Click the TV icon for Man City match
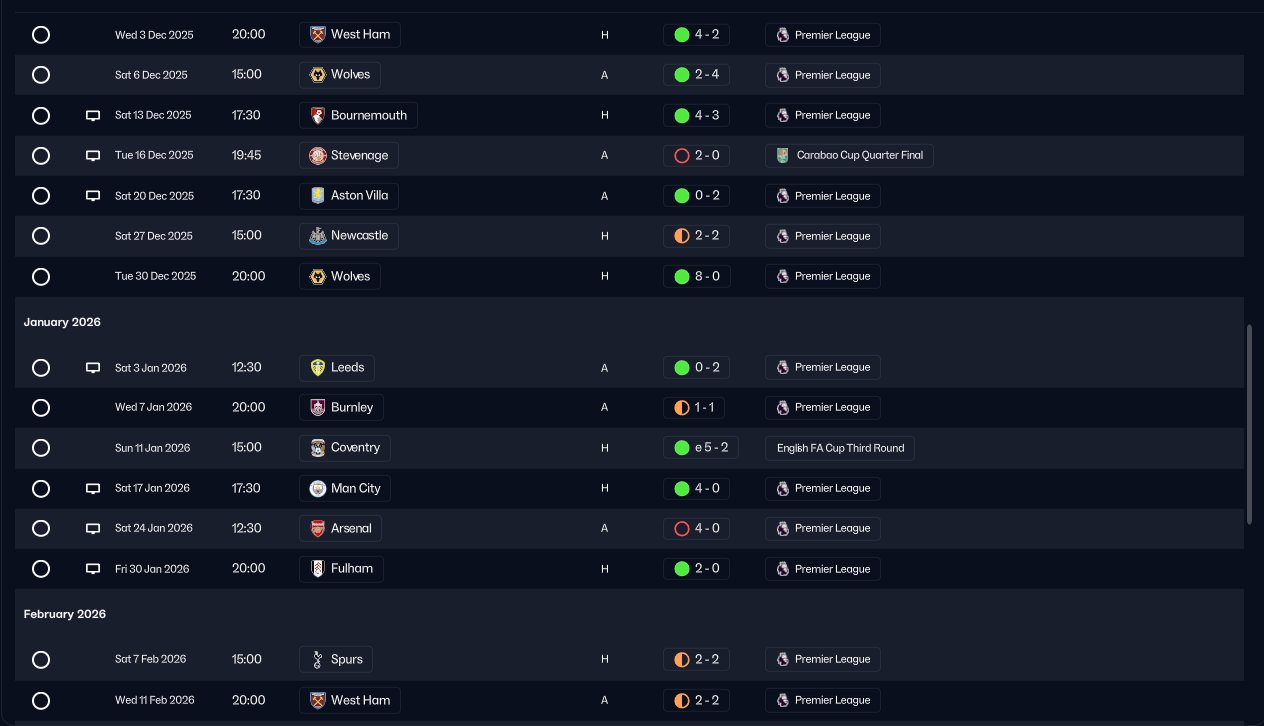1264x726 pixels. click(93, 488)
